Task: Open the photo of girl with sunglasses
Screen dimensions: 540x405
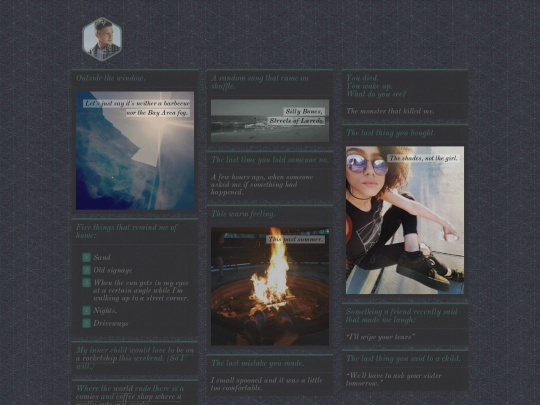Action: (405, 220)
